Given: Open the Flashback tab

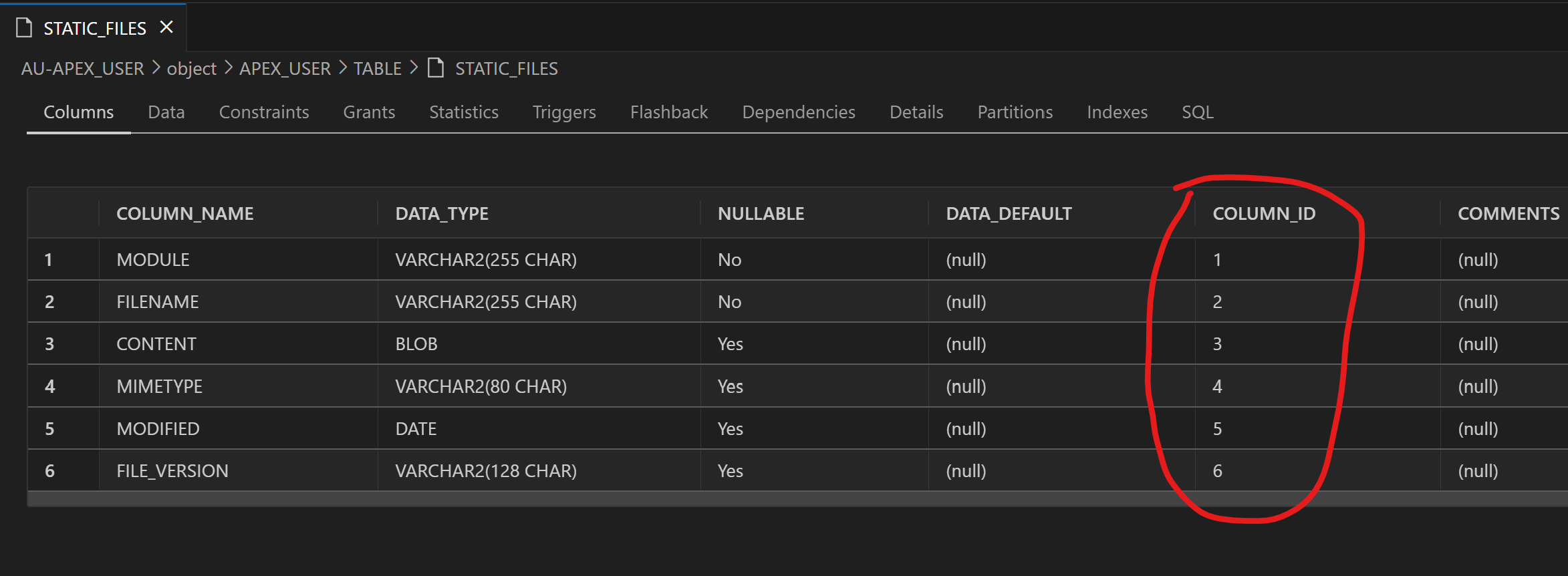Looking at the screenshot, I should pyautogui.click(x=669, y=112).
